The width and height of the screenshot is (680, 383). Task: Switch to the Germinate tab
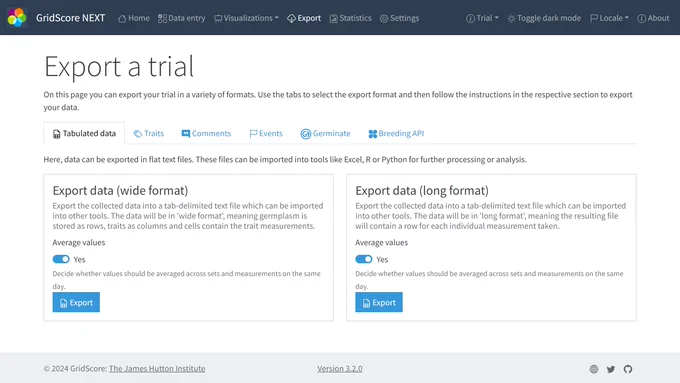(x=325, y=133)
